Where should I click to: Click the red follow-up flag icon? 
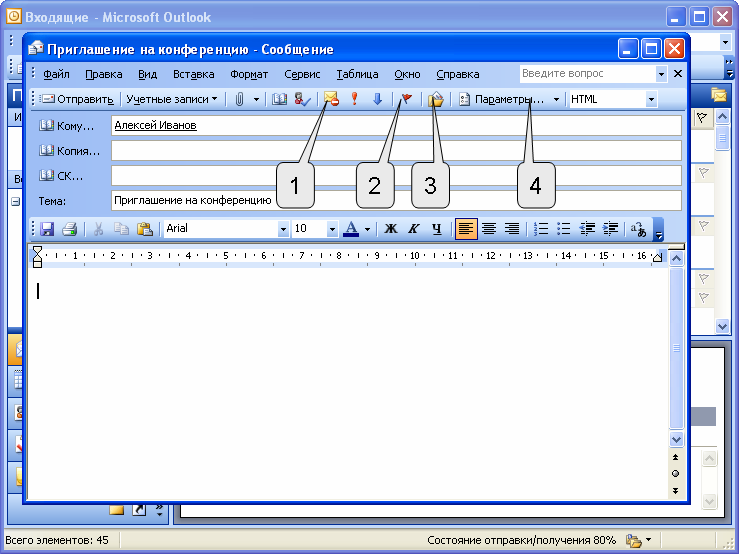[x=406, y=99]
